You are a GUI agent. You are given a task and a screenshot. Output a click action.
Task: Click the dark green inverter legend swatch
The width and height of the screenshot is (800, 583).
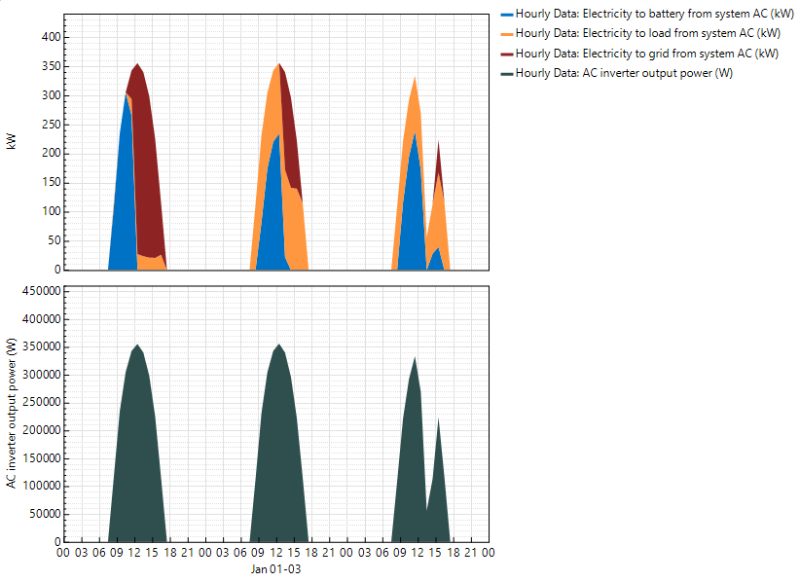tap(505, 73)
